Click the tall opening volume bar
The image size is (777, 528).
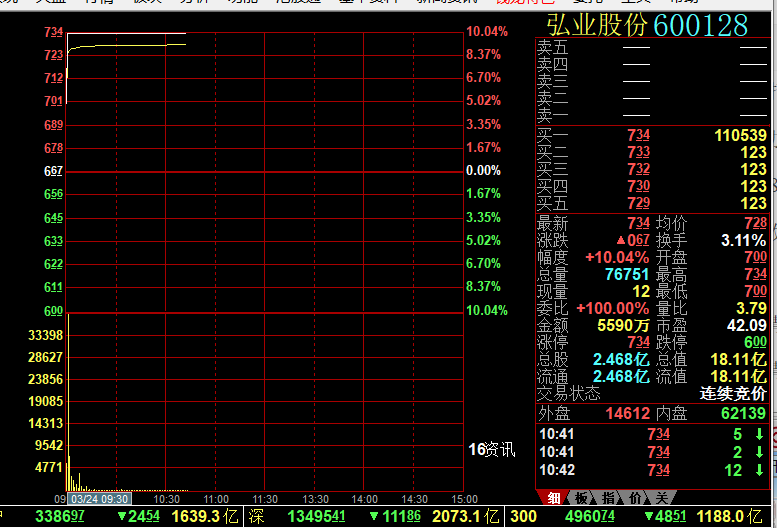67,402
